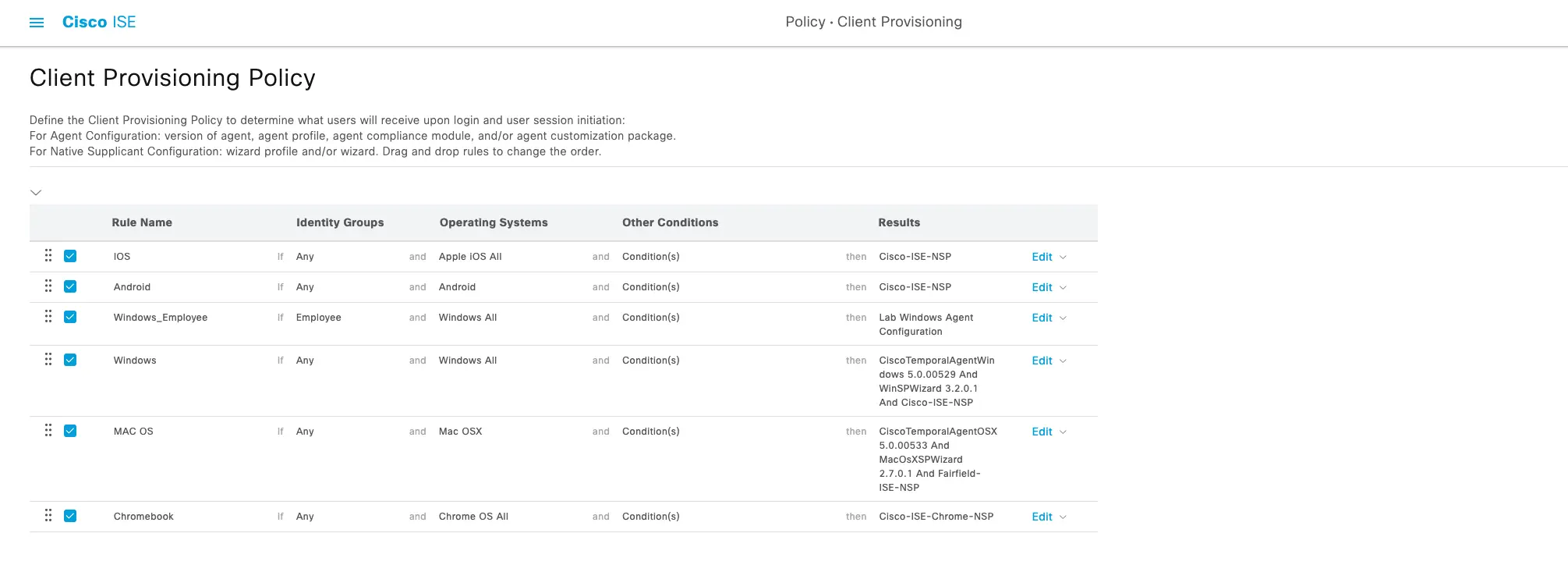Click Condition(s) in the IOS row

tap(651, 257)
